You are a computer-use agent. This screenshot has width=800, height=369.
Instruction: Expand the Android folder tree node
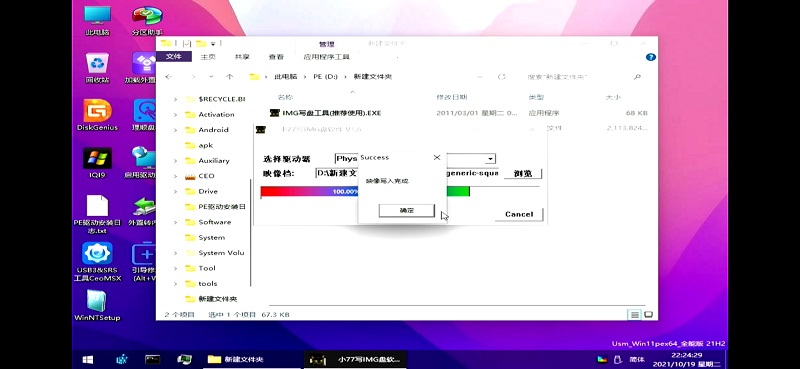(176, 130)
